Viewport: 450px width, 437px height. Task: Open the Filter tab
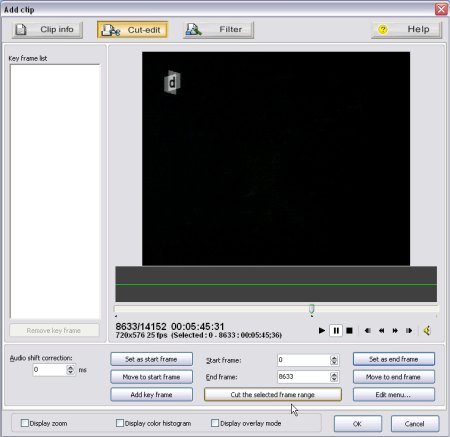tap(218, 30)
